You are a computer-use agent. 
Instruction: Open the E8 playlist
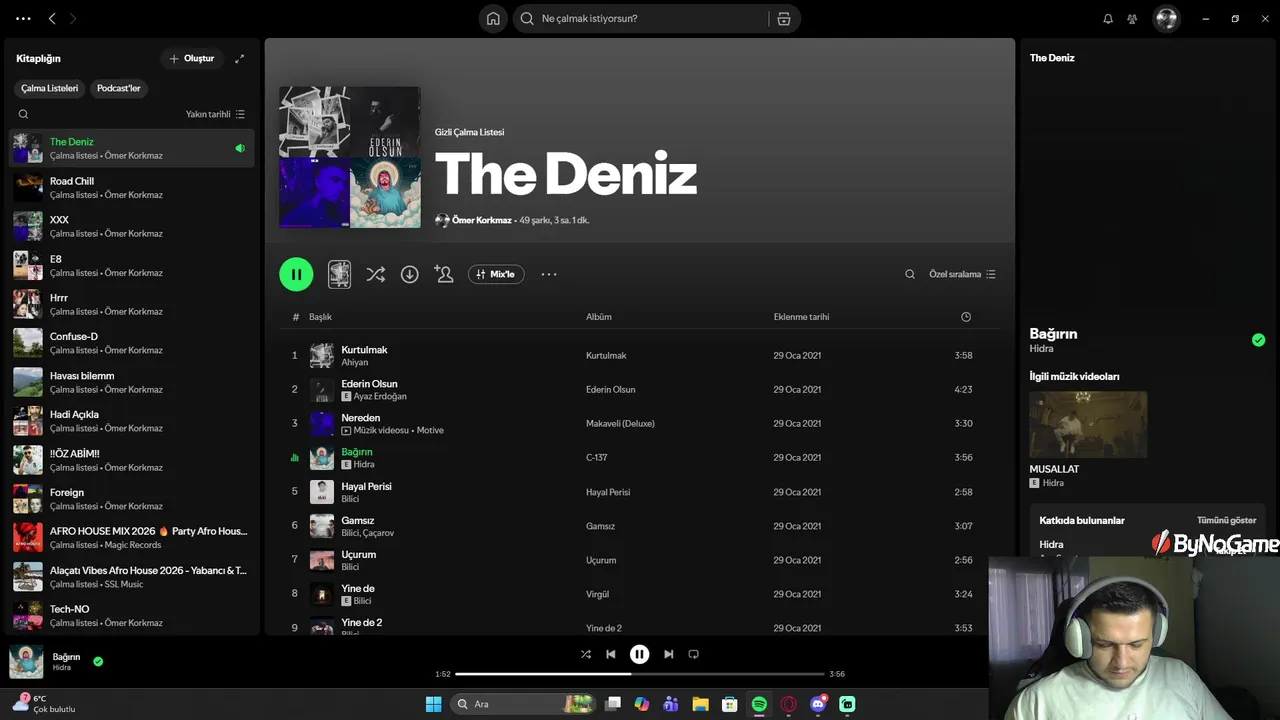click(132, 265)
